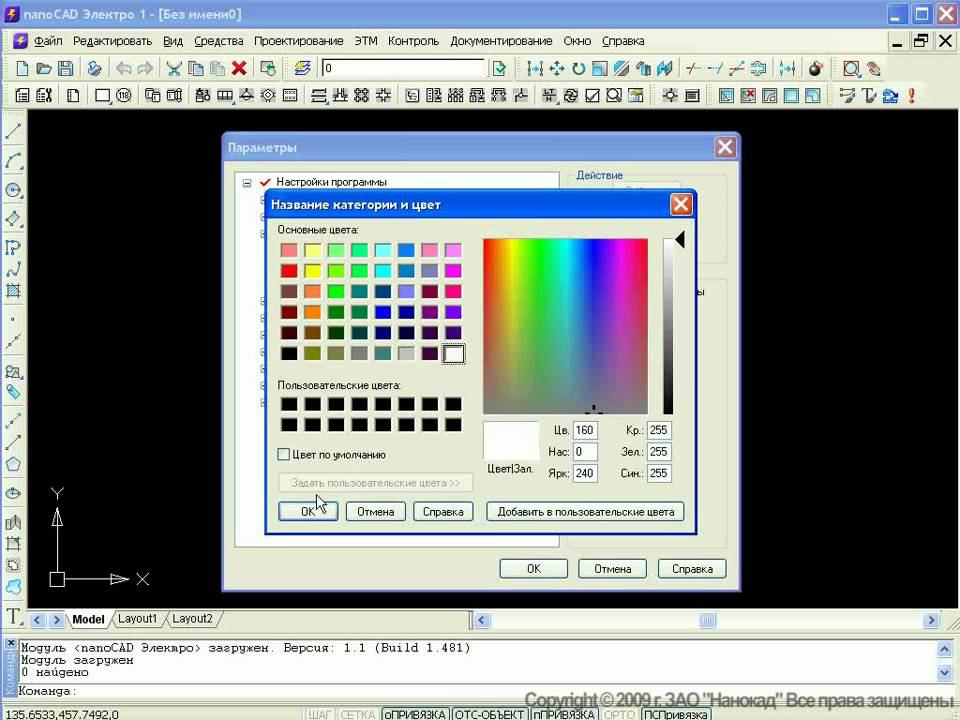Click the red Delete X toolbar icon
Image resolution: width=960 pixels, height=720 pixels.
click(239, 68)
